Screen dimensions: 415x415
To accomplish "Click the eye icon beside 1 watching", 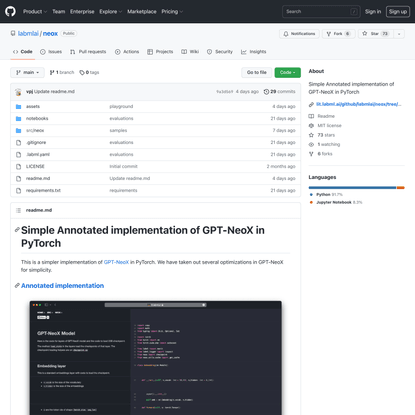I will (311, 144).
